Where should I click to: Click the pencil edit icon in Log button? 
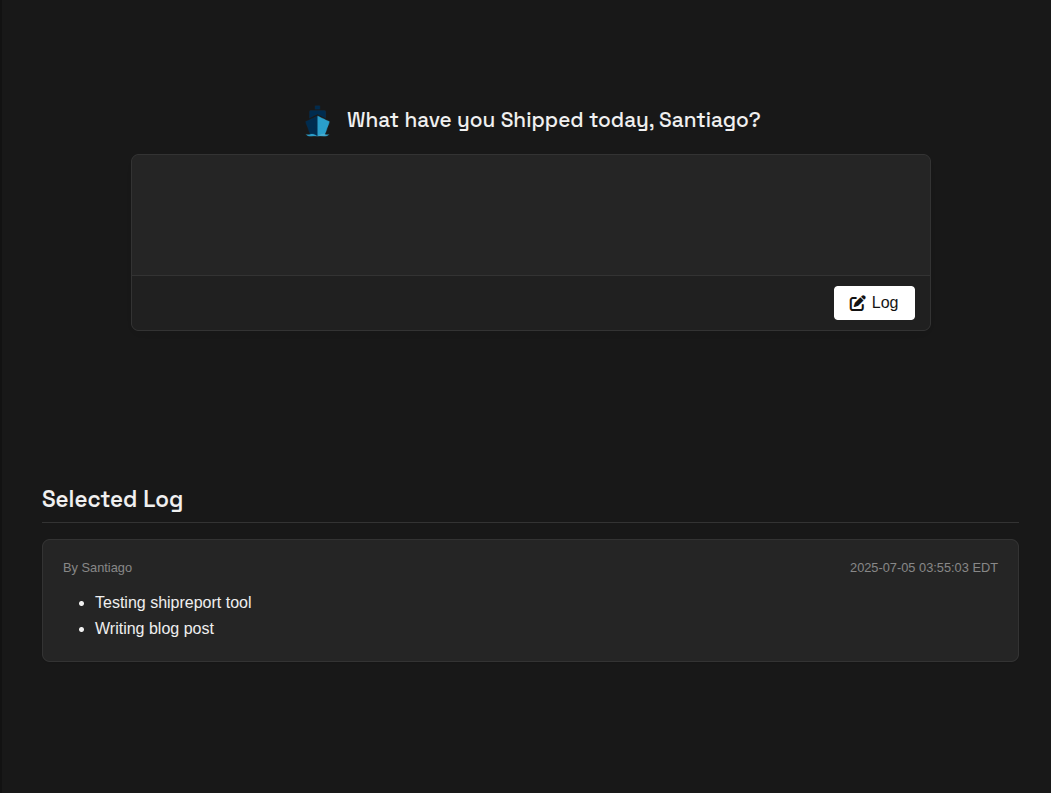pos(857,303)
